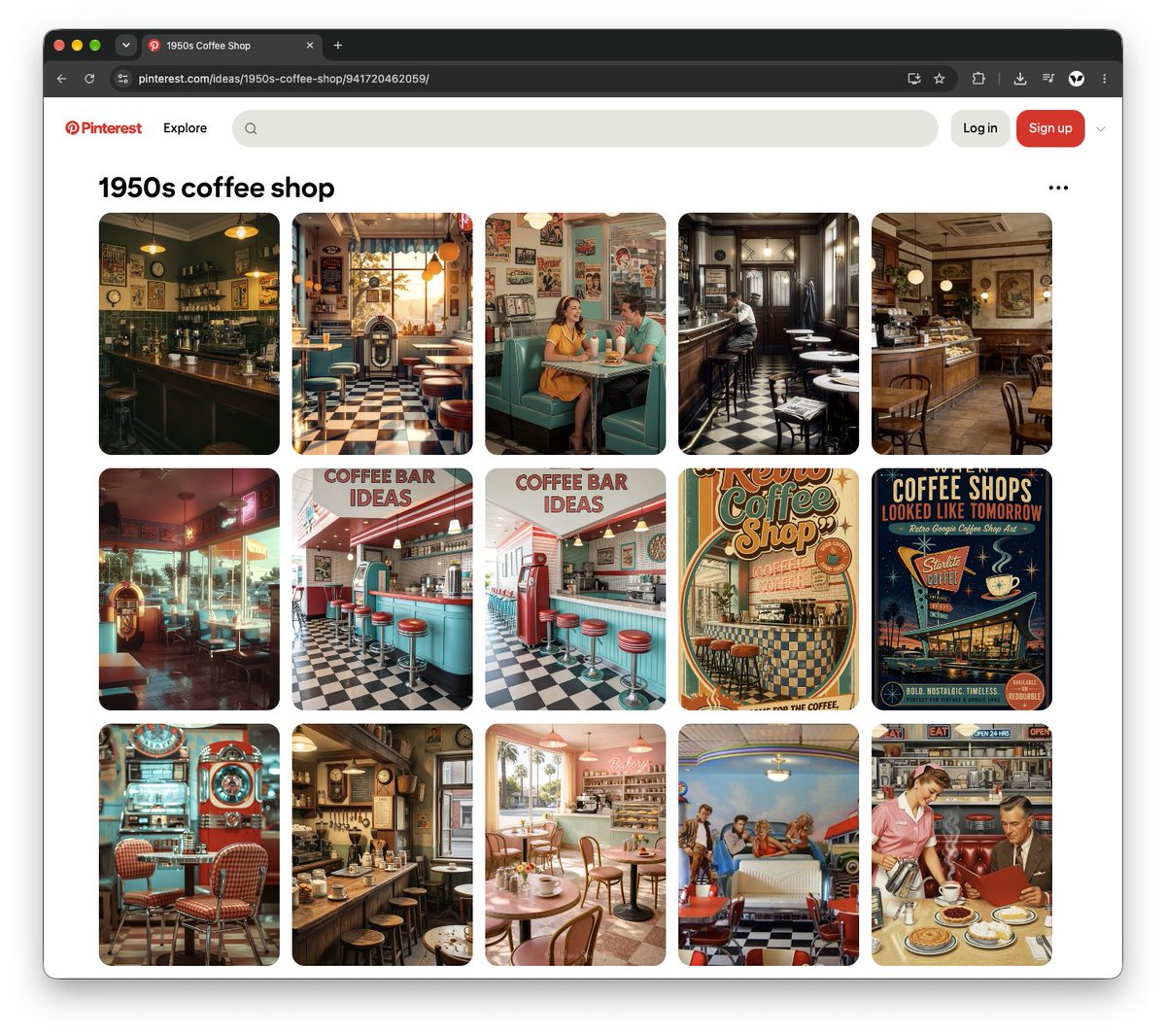Screen dimensions: 1166x1036
Task: Focus the Pinterest search field
Action: pyautogui.click(x=585, y=128)
